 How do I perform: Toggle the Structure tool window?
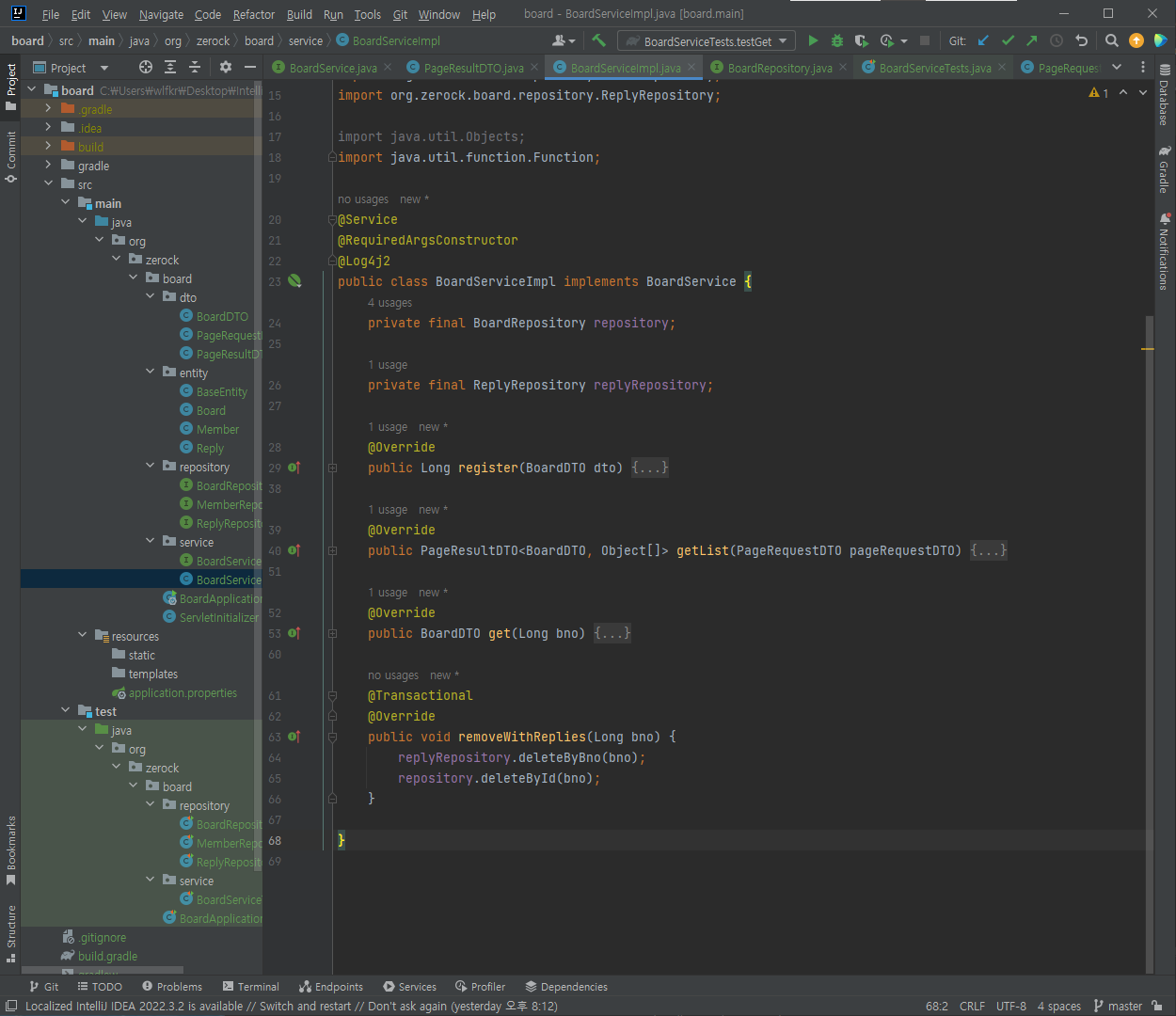[x=11, y=934]
